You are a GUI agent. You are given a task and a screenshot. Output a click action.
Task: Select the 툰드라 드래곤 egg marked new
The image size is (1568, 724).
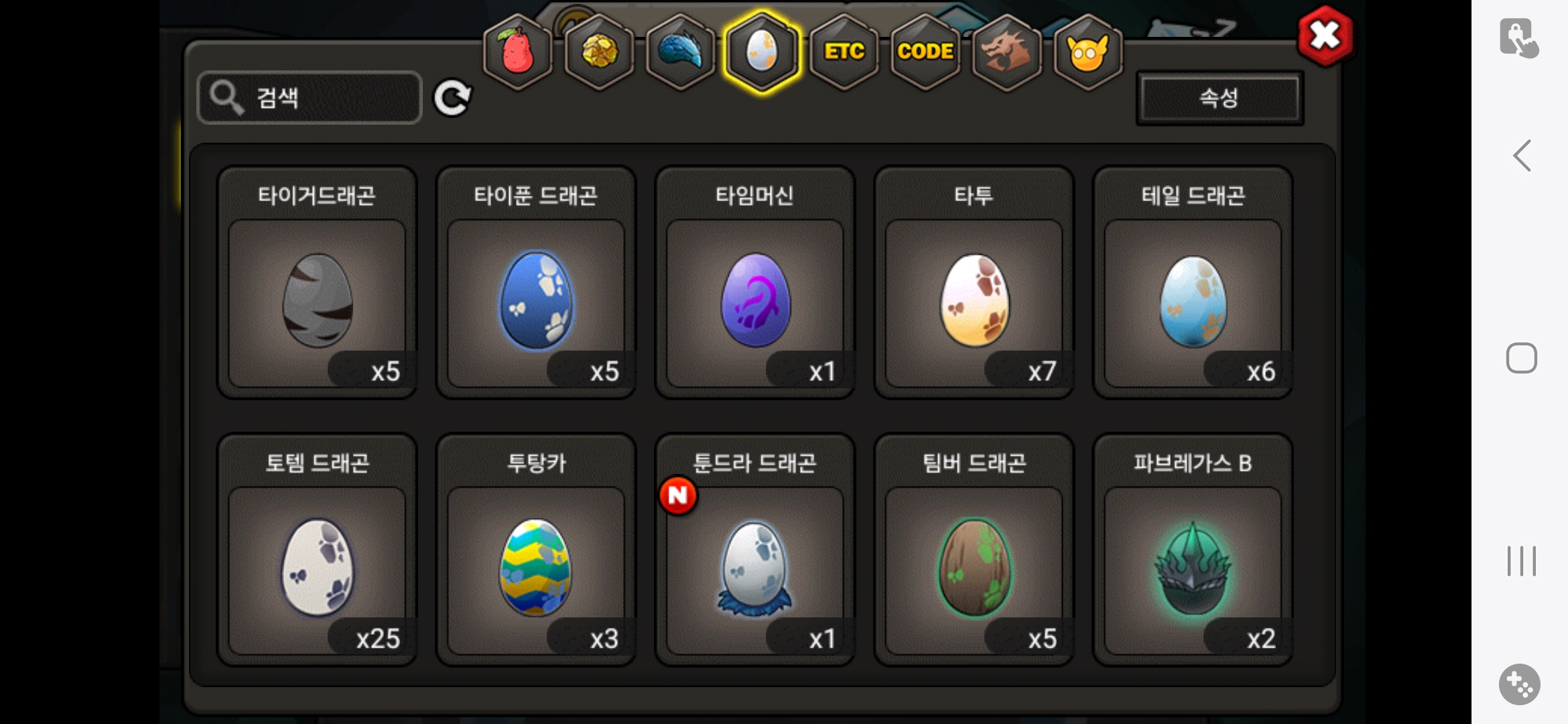[x=755, y=550]
